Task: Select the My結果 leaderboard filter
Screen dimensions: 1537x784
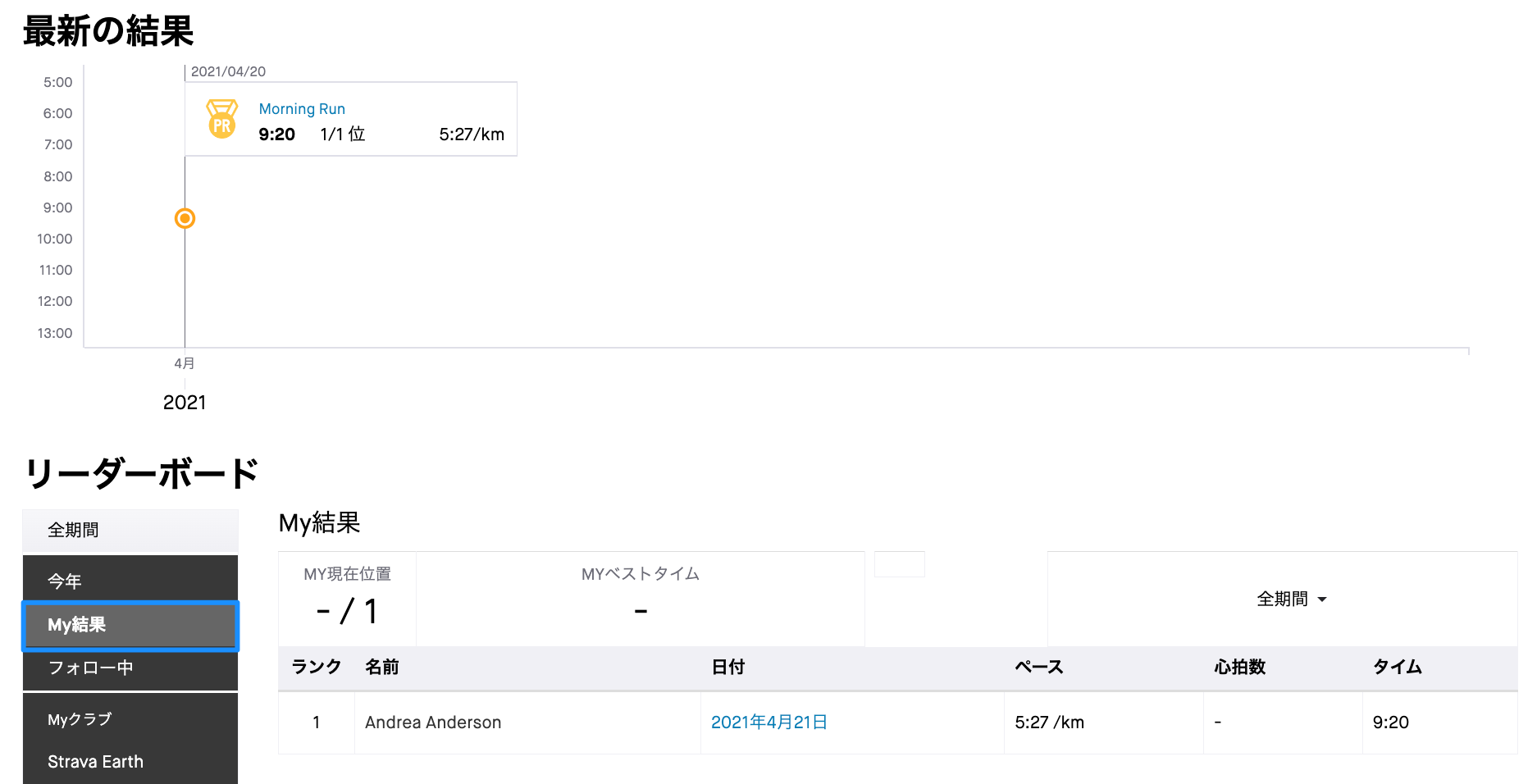Action: pos(130,625)
